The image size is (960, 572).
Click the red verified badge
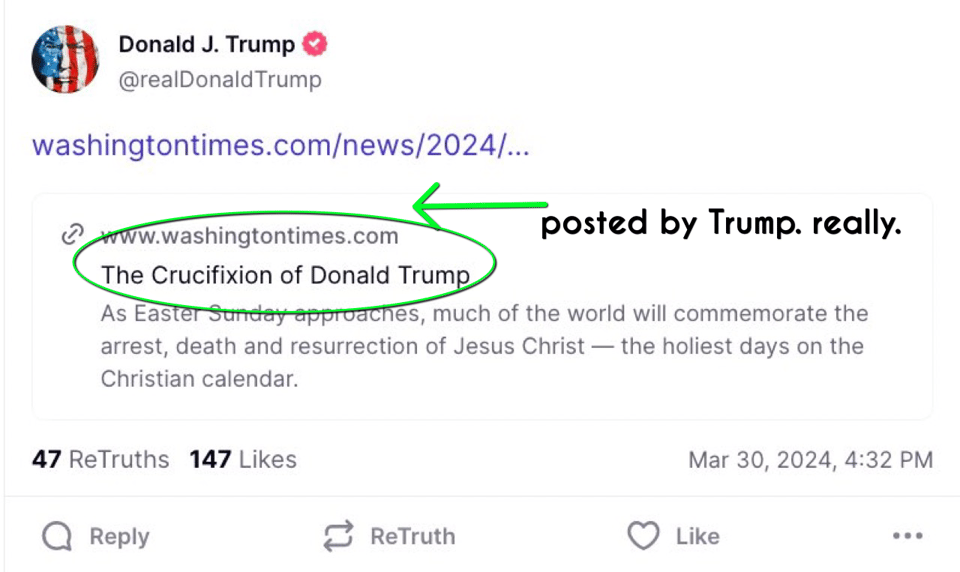pos(317,45)
